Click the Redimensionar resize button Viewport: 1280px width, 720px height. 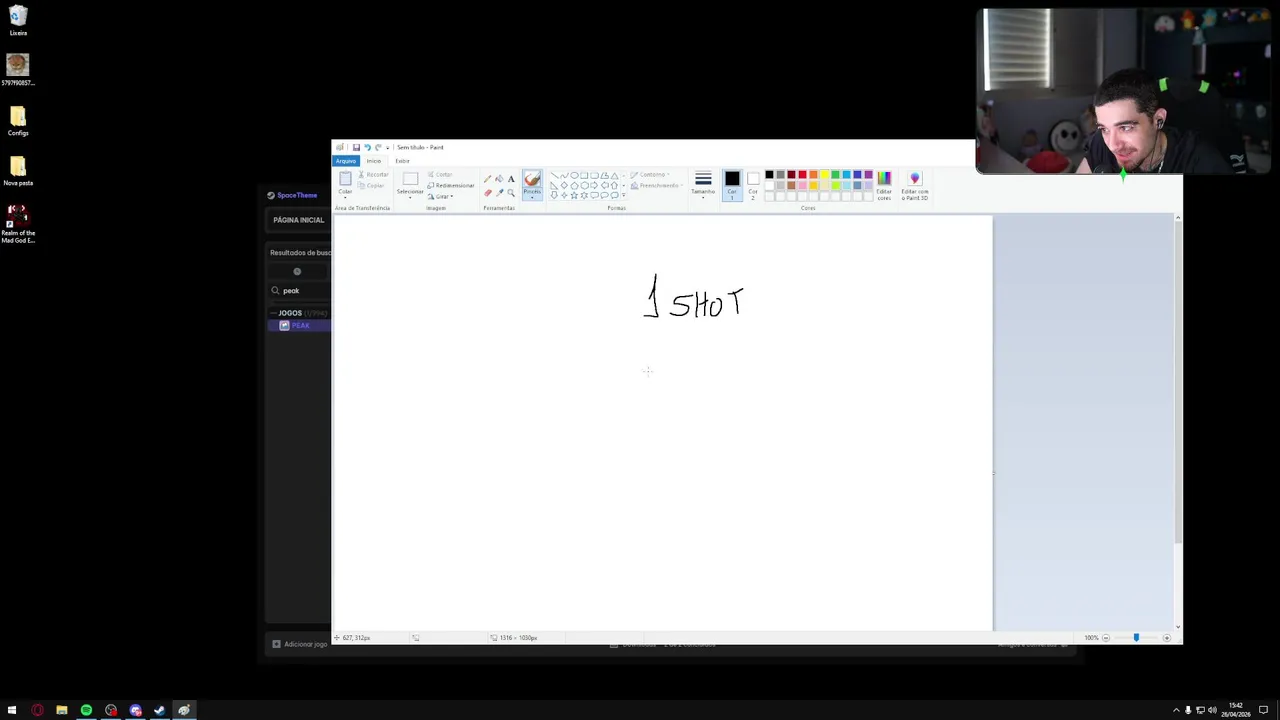pos(451,185)
